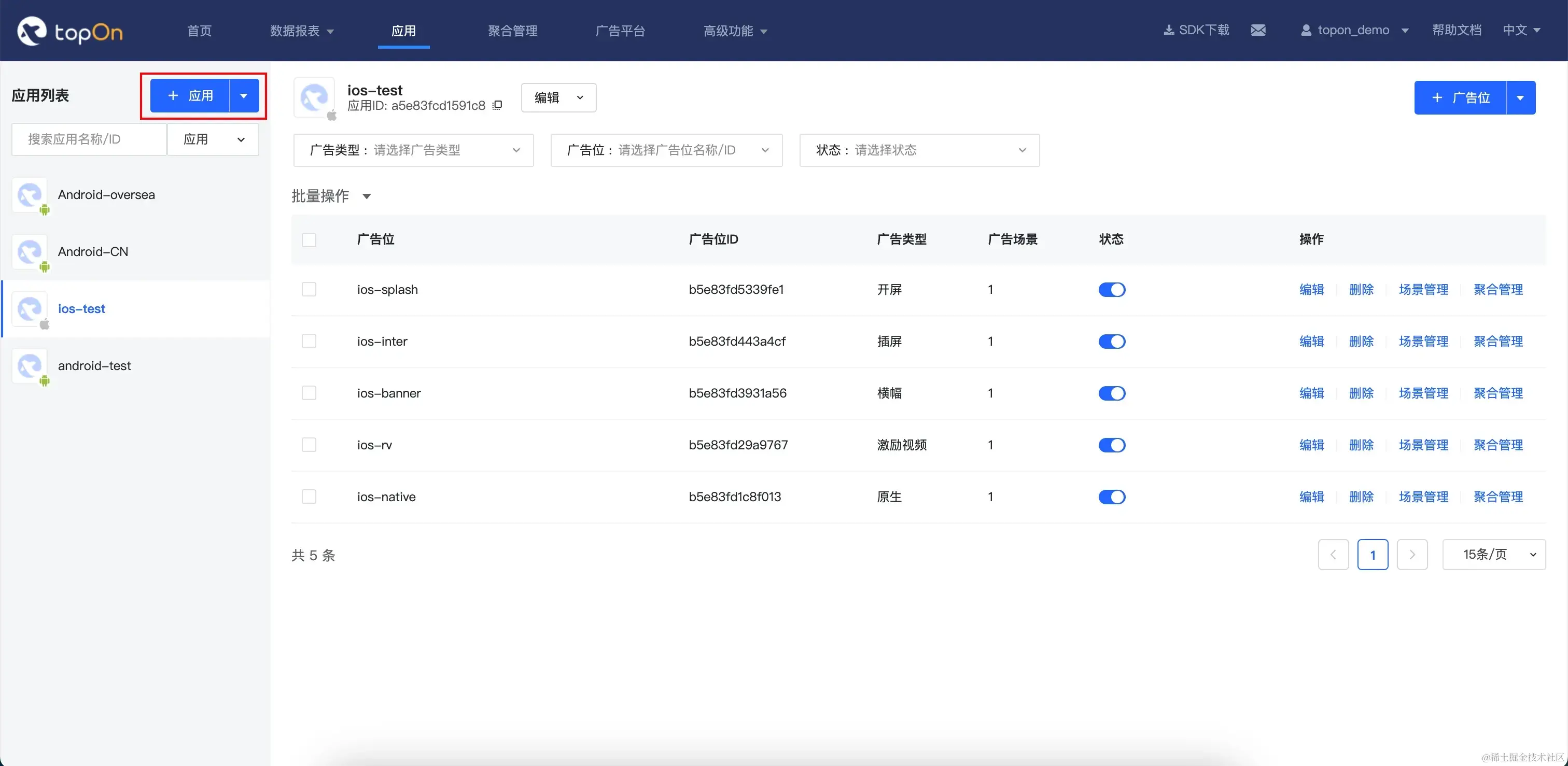Click the TopOn logo icon

click(x=32, y=31)
